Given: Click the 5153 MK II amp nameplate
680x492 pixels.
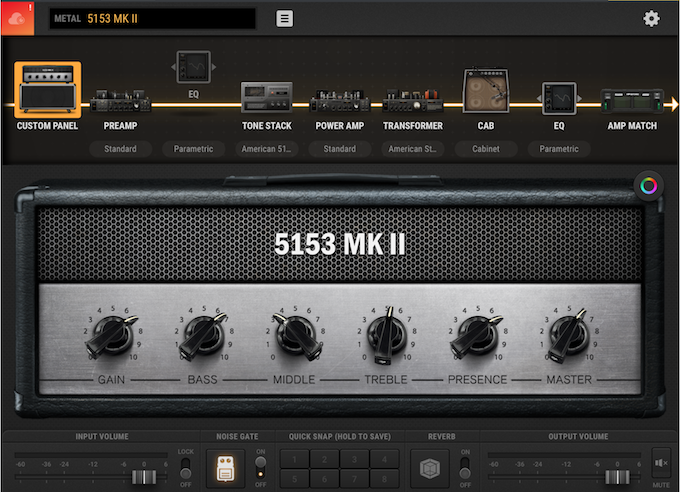Looking at the screenshot, I should click(340, 243).
